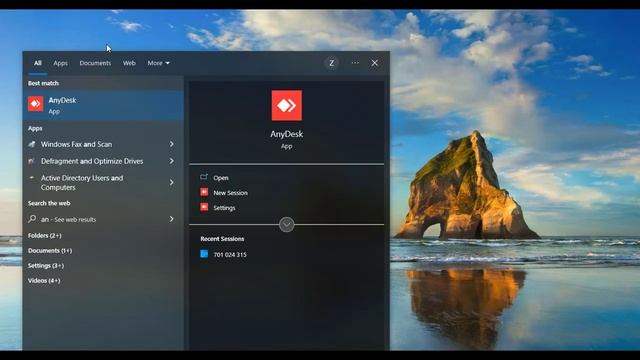Show Documents (1+) results

(x=50, y=251)
